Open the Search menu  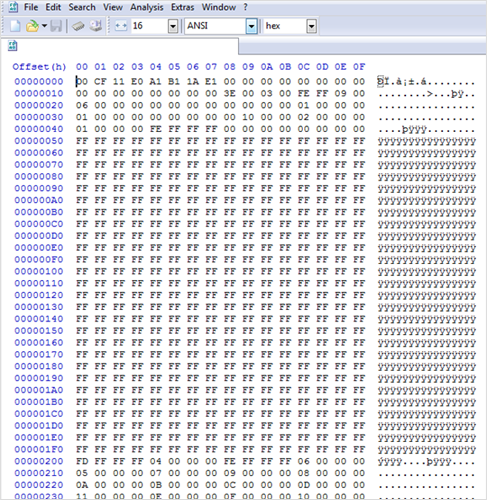82,7
